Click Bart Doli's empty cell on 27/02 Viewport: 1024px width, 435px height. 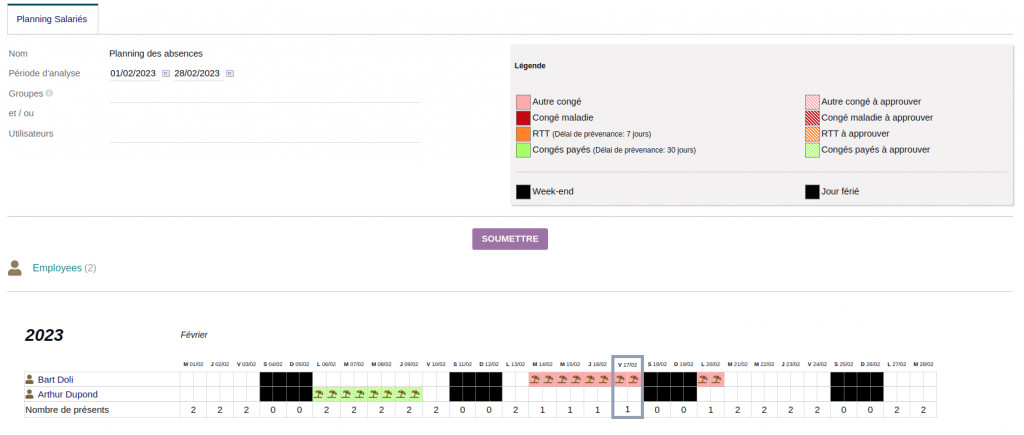897,379
